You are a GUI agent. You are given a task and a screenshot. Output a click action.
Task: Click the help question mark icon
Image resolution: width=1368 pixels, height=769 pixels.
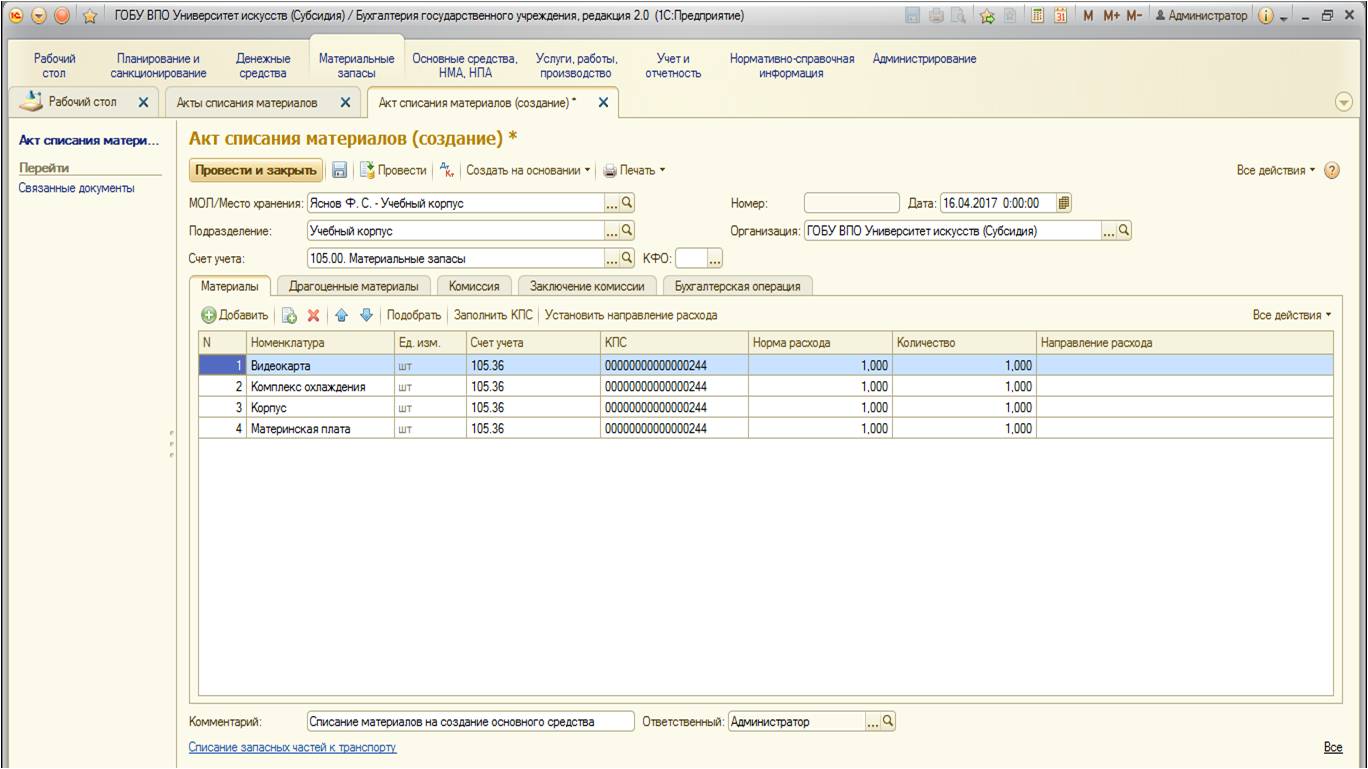1332,170
